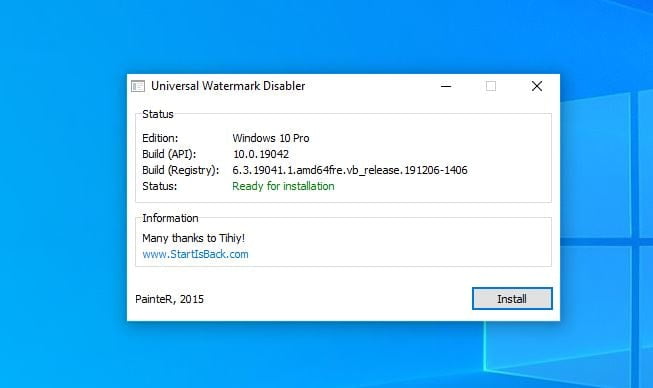This screenshot has width=653, height=388.
Task: Minimize the Universal Watermark Disabler window
Action: 446,86
